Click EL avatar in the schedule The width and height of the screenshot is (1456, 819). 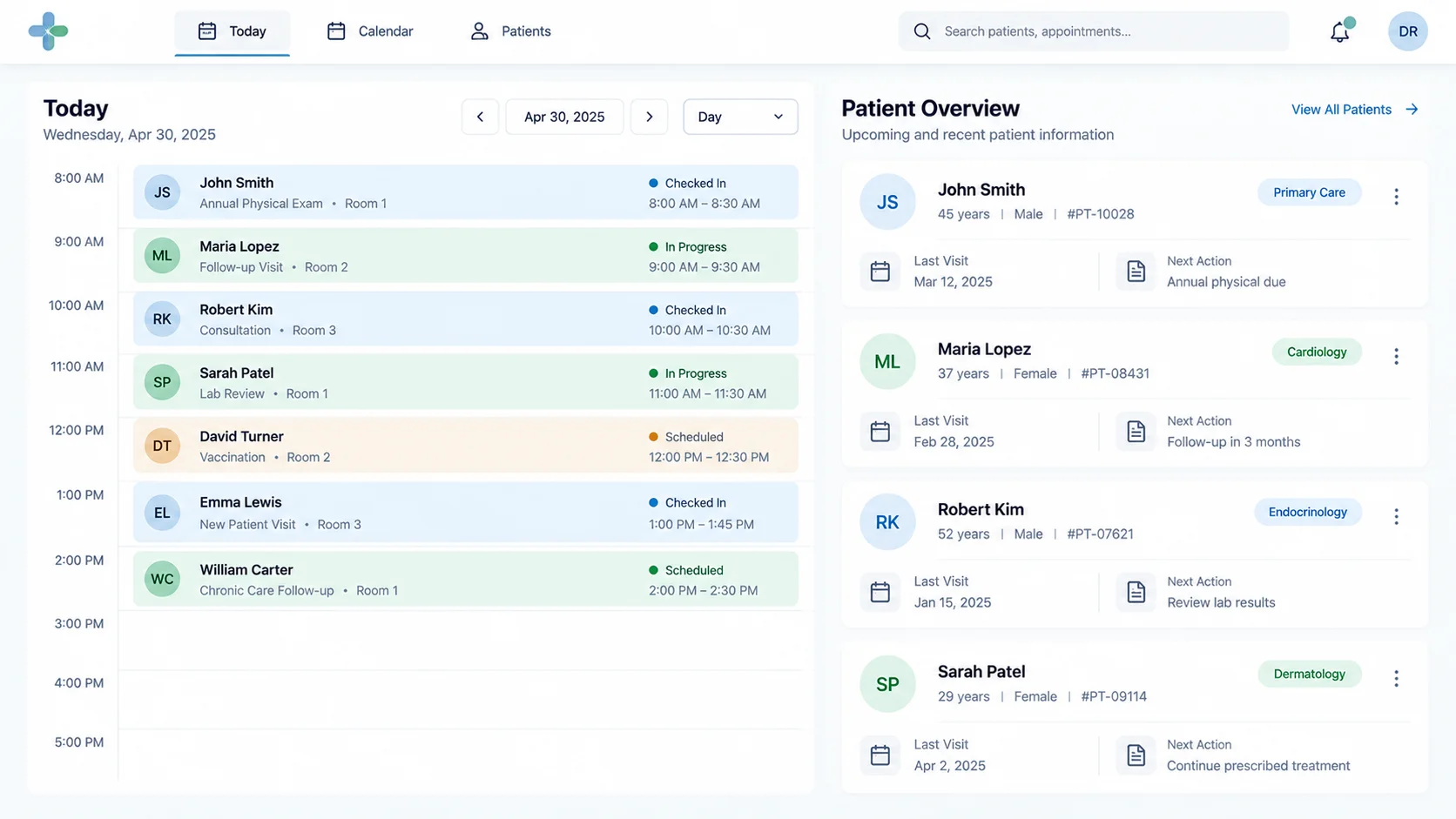(x=162, y=513)
